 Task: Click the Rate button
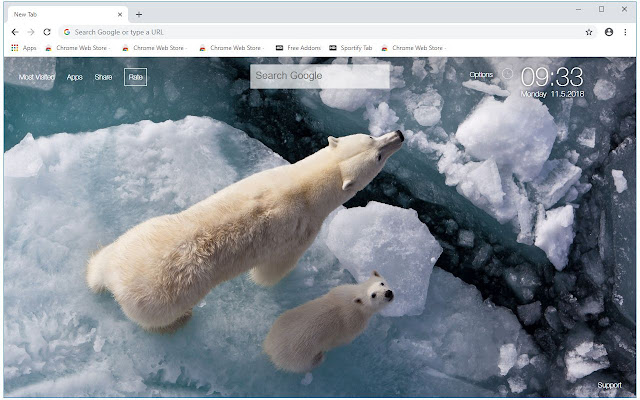(x=136, y=77)
